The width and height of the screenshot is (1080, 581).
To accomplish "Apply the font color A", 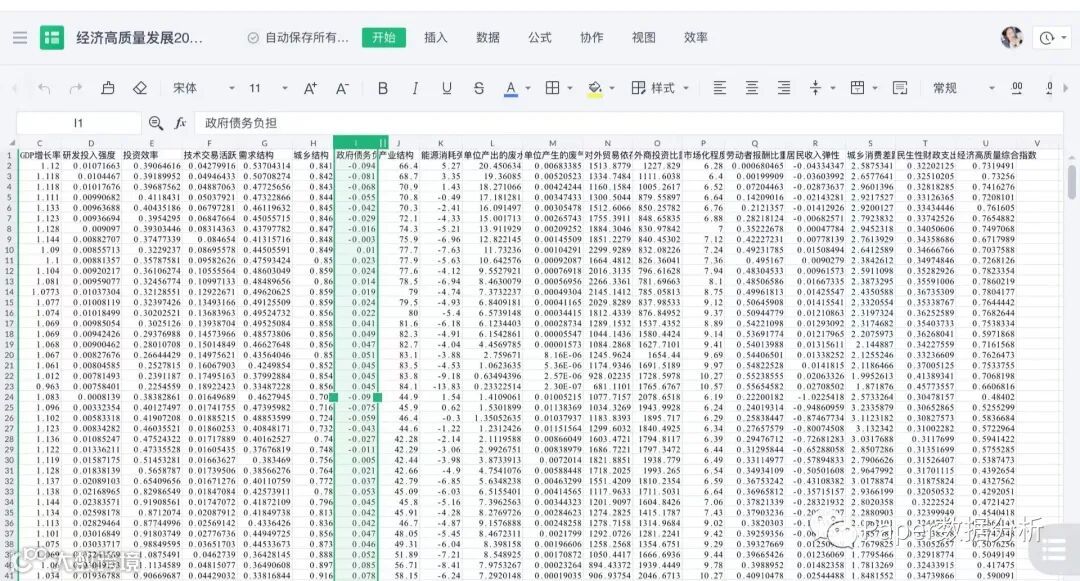I will tap(510, 88).
